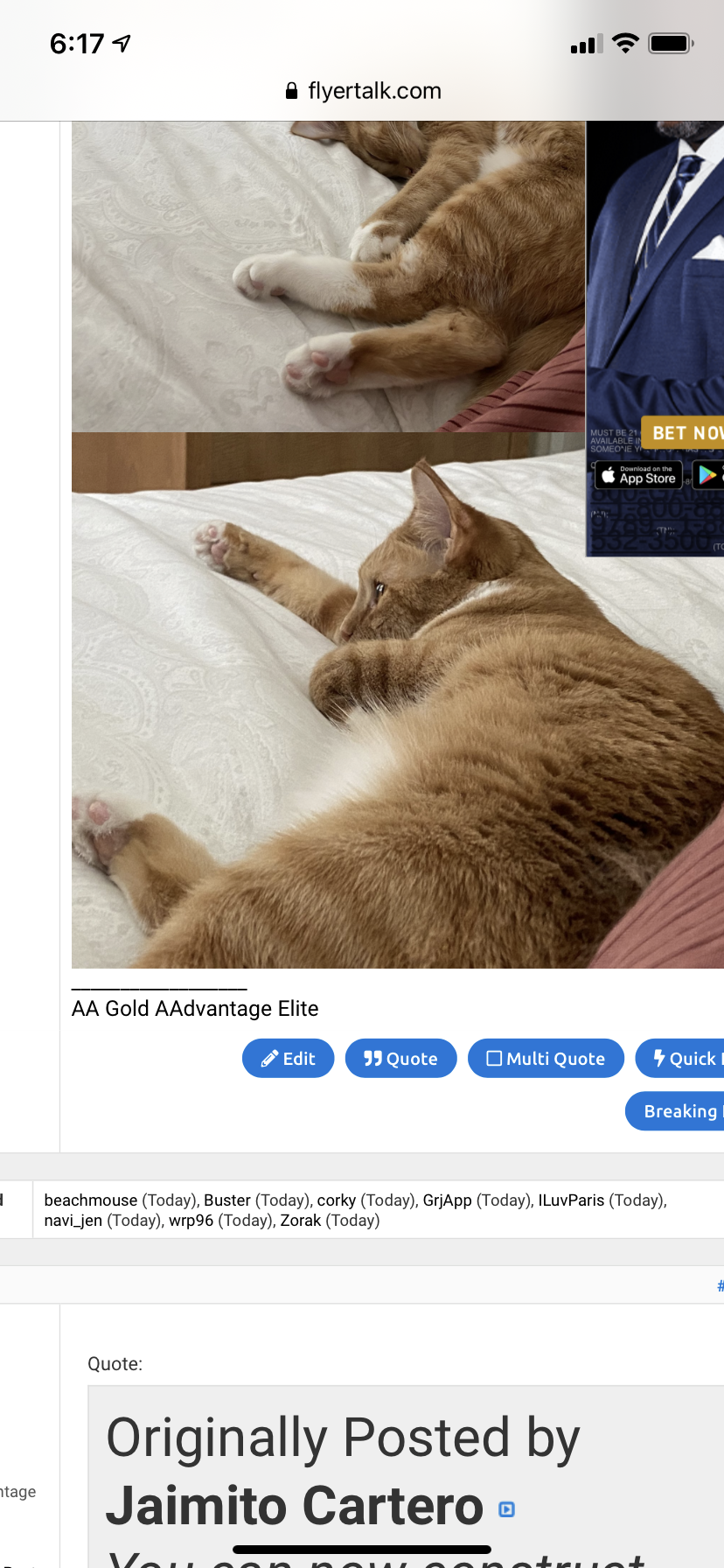Click the Quick reply lightning button
724x1568 pixels.
tap(680, 1058)
